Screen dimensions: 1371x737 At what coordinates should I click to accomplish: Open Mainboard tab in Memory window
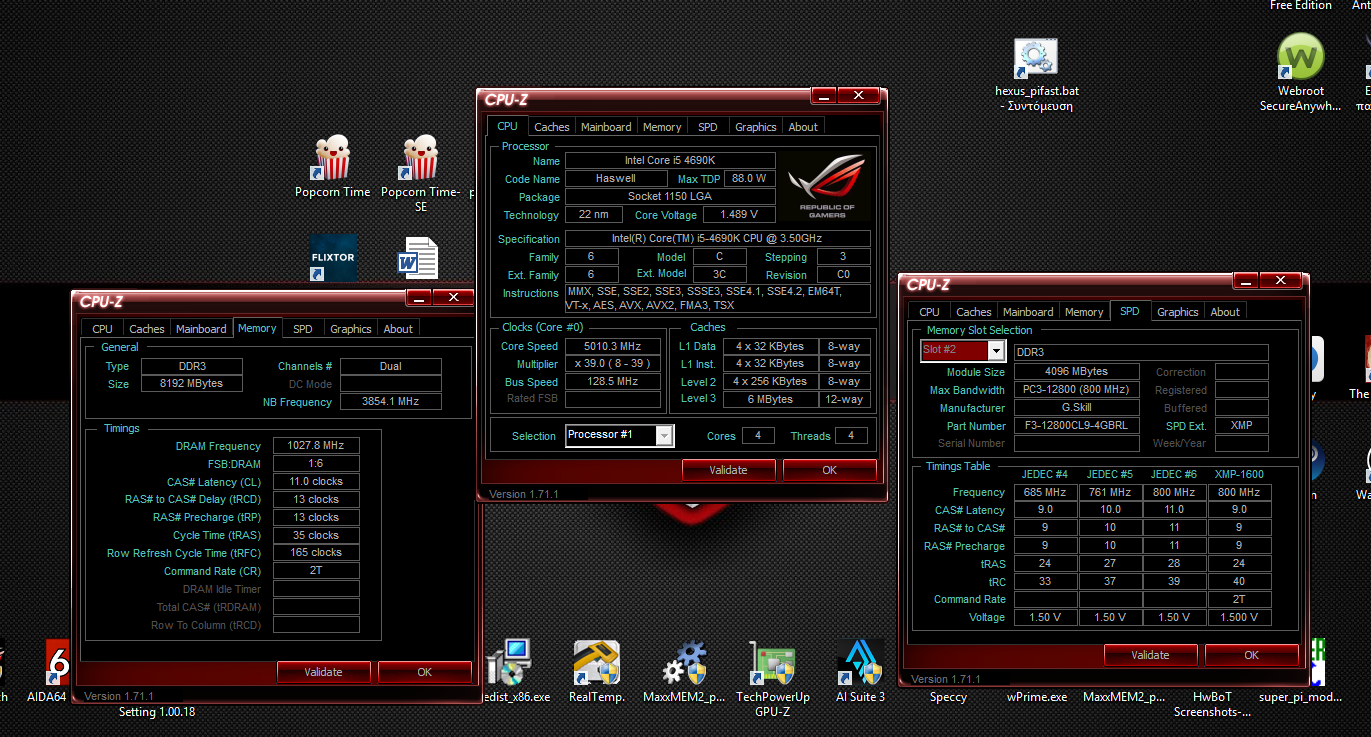pos(201,329)
